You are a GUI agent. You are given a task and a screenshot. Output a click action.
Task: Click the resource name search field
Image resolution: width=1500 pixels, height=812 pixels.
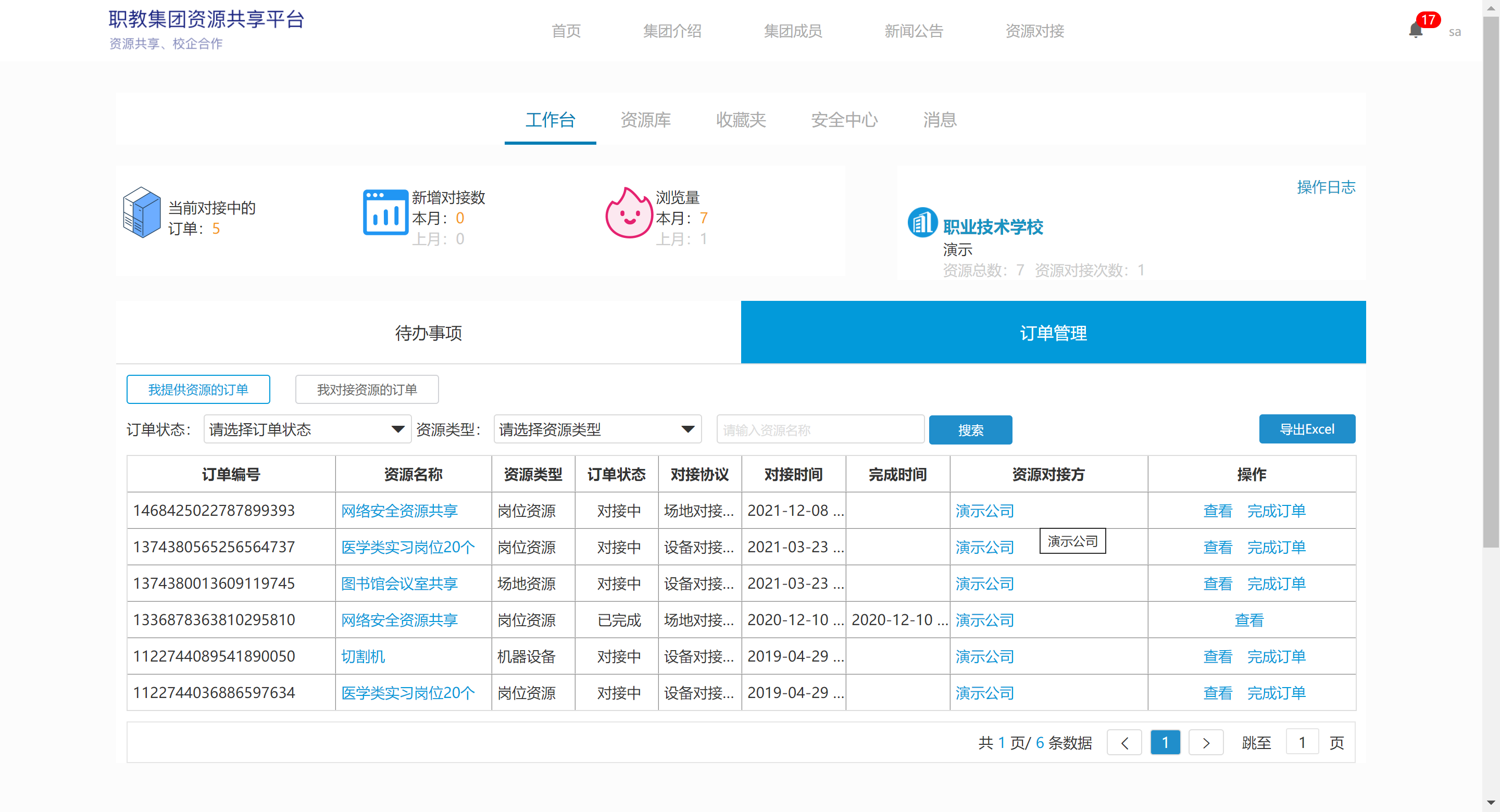(820, 429)
